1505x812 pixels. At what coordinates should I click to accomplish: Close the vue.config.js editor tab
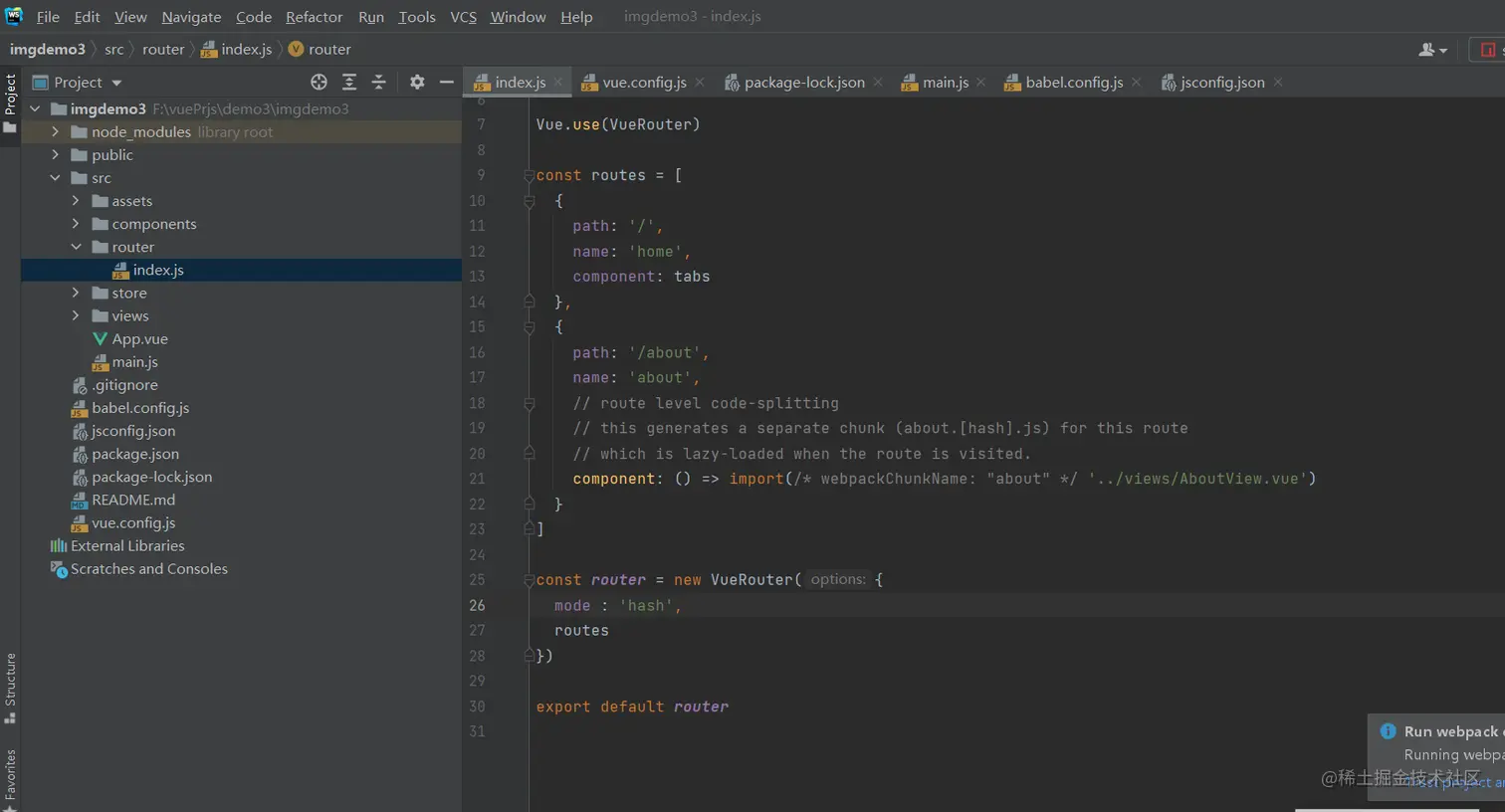tap(700, 83)
